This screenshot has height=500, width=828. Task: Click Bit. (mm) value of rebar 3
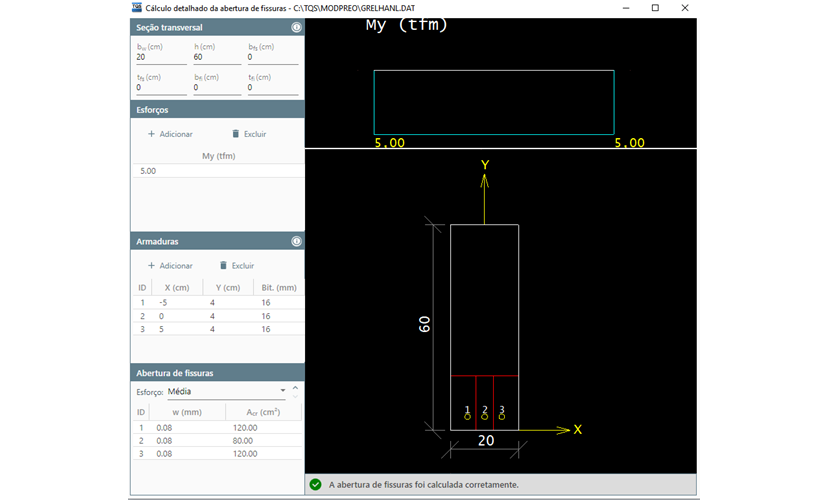pos(265,328)
